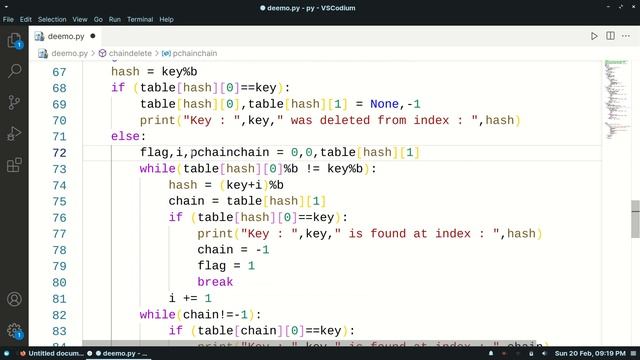Click the chaindelete function symbol icon

click(x=102, y=53)
